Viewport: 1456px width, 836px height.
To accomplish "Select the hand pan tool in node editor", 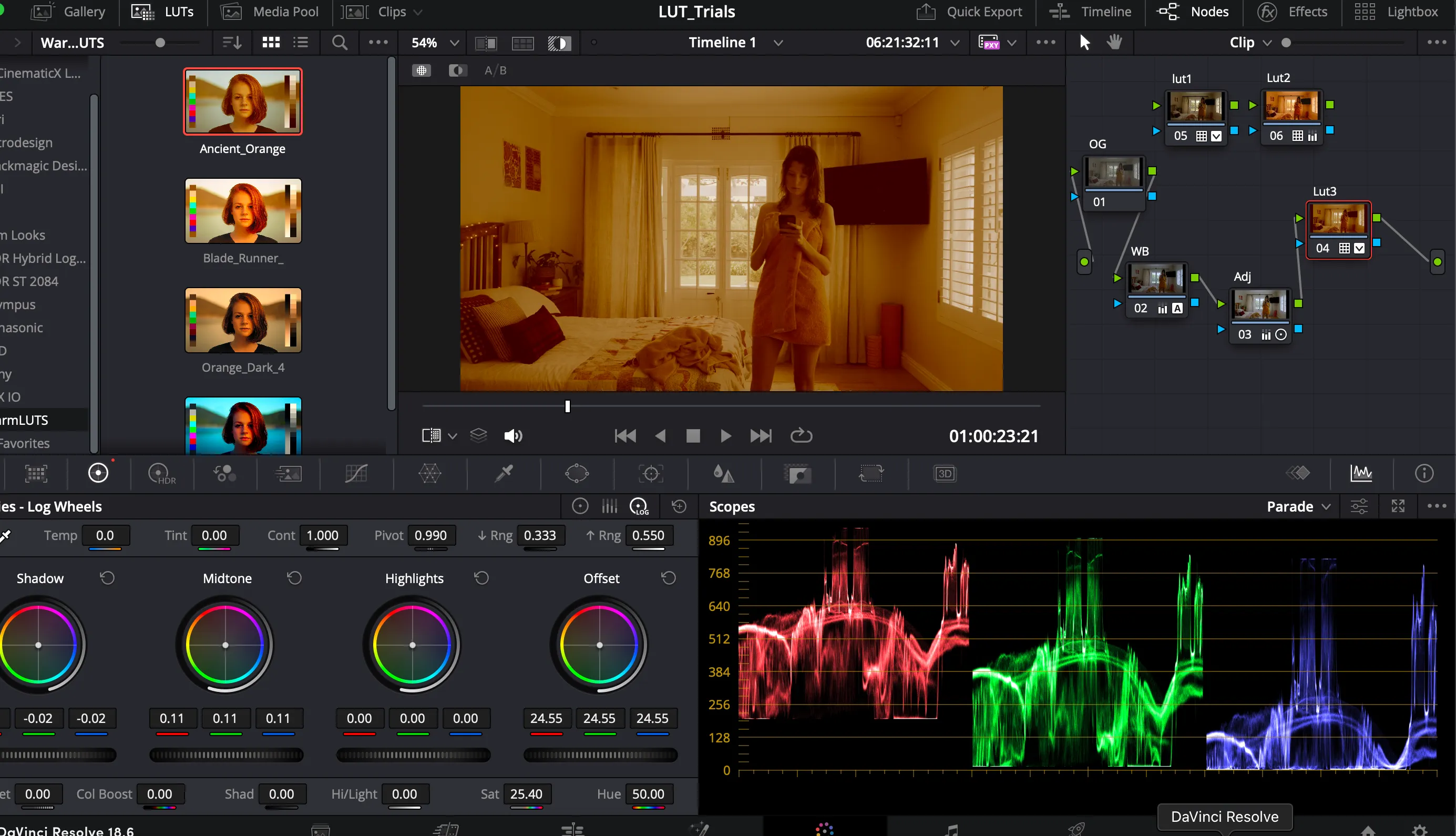I will (1114, 42).
